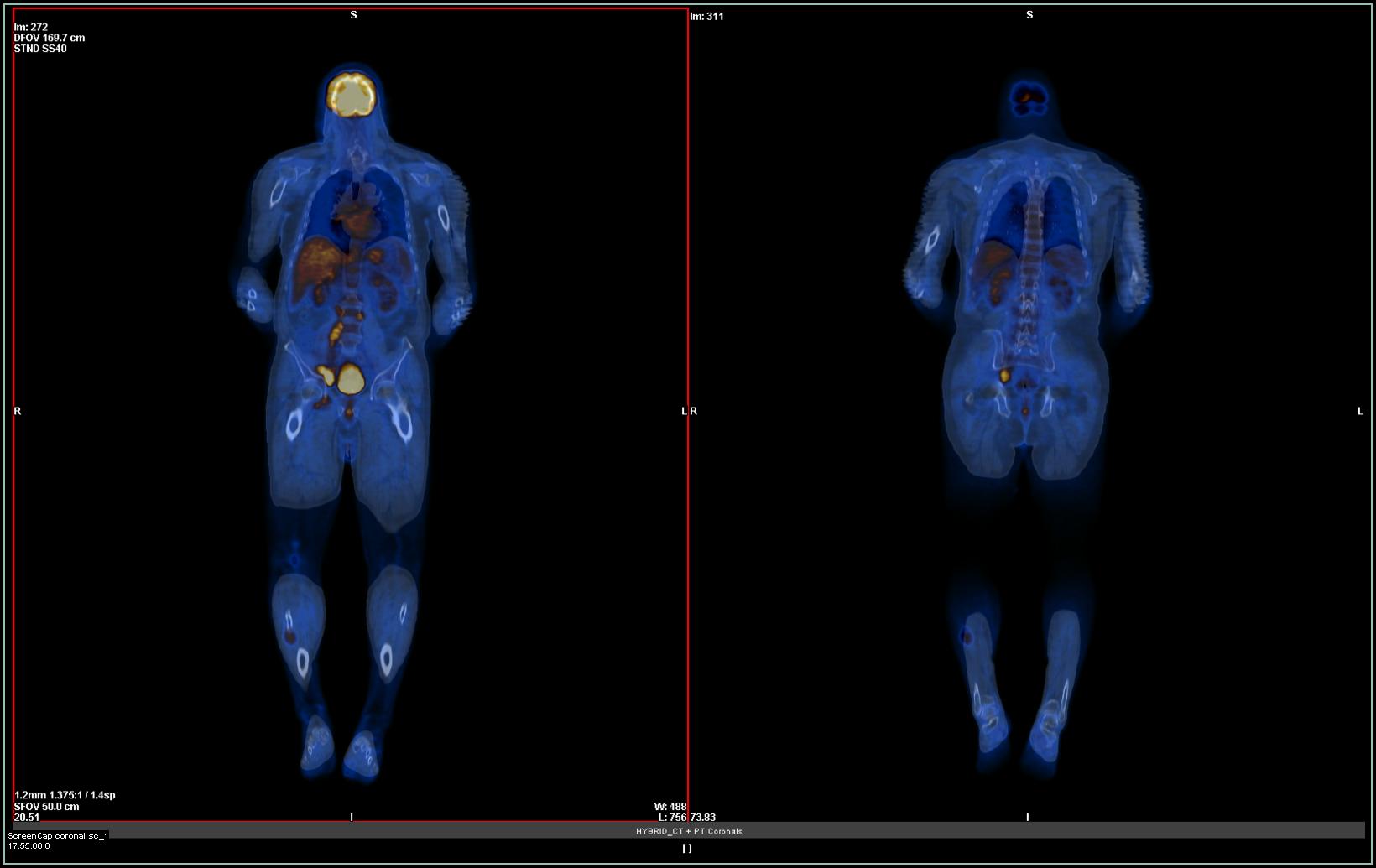The image size is (1376, 868).
Task: Click the DFOV 169.7 cm annotation
Action: tap(49, 38)
